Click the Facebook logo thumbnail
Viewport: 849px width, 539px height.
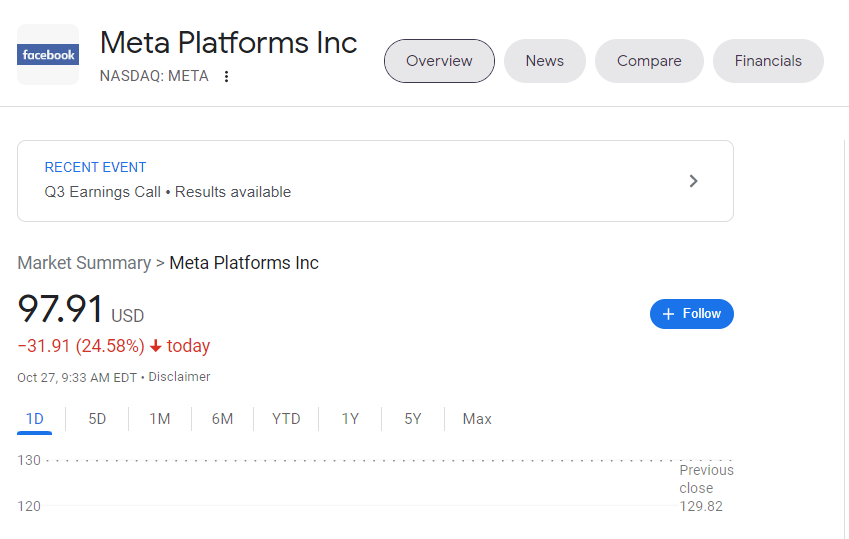pyautogui.click(x=48, y=55)
